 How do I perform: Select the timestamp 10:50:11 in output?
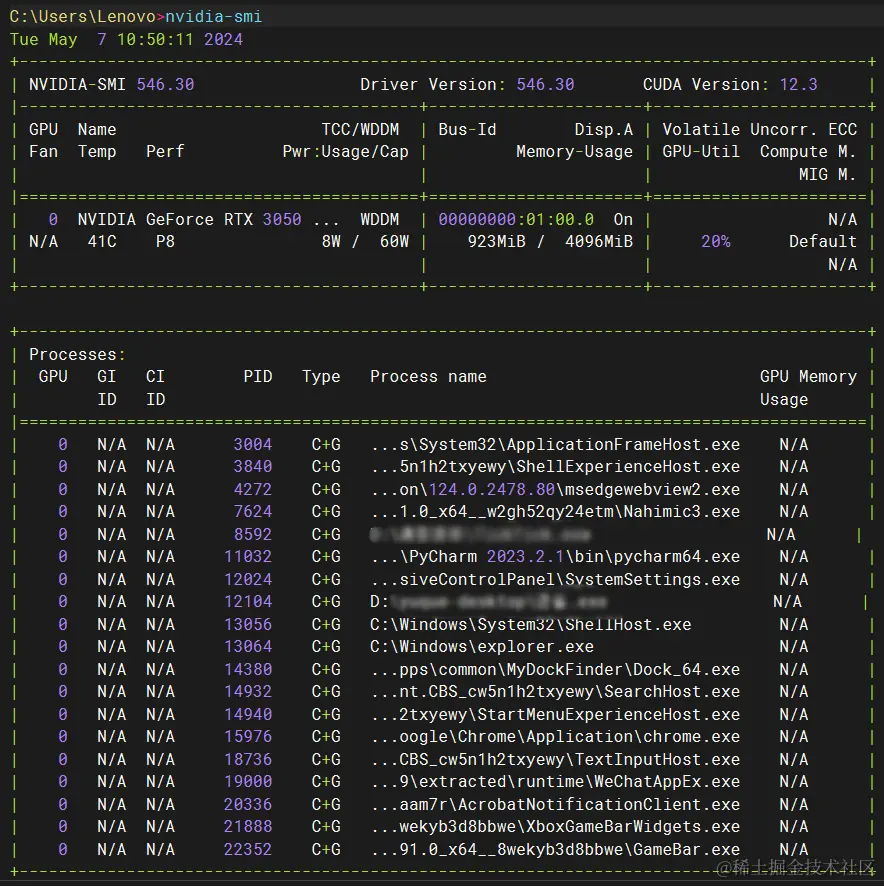pyautogui.click(x=155, y=40)
